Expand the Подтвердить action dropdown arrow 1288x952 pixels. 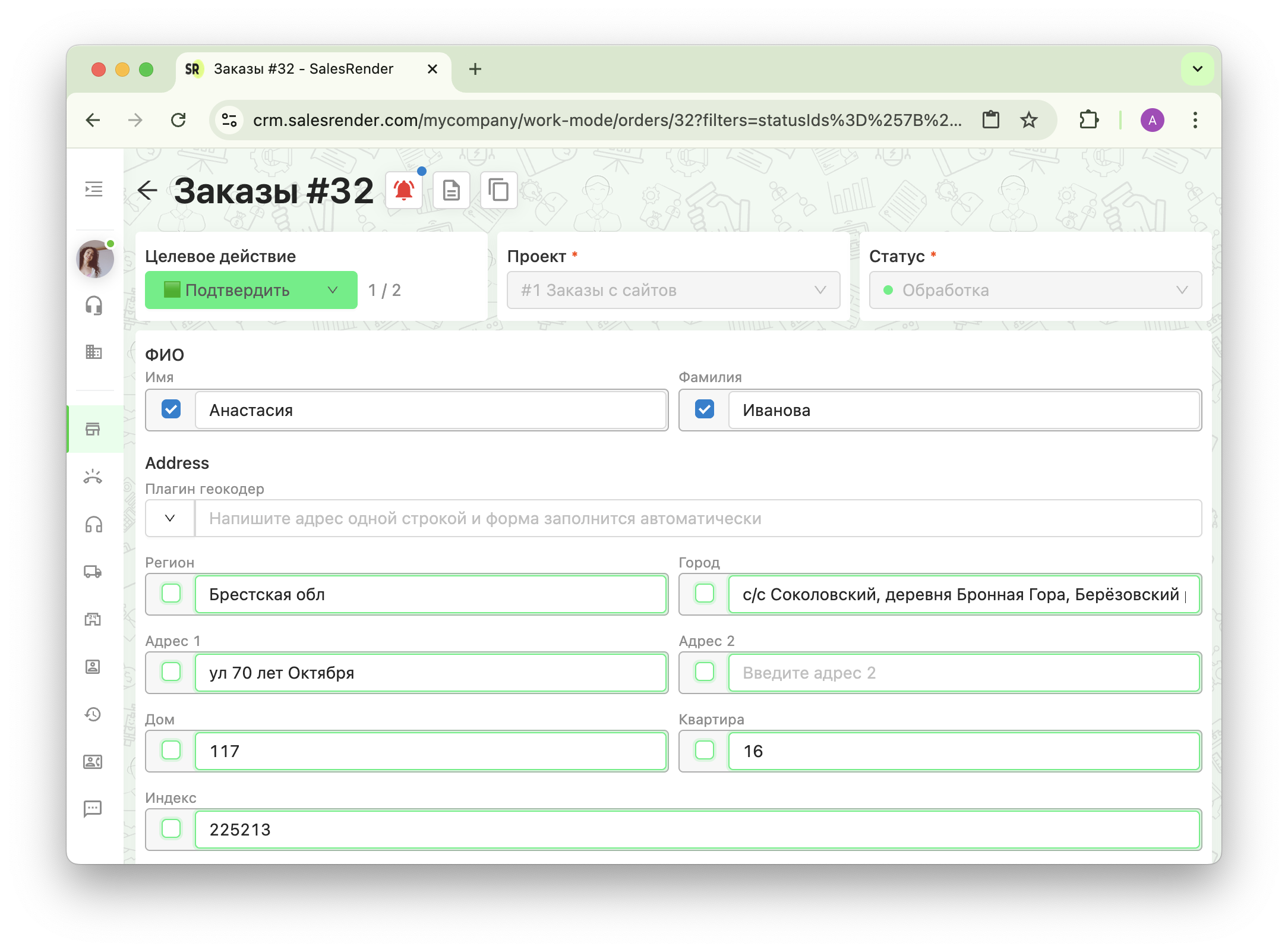333,290
